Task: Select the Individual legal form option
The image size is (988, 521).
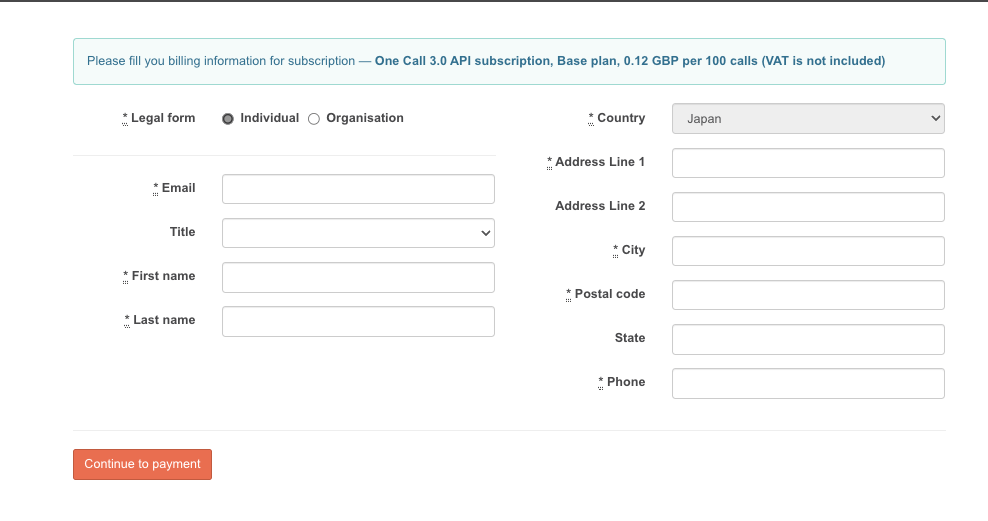Action: pos(227,118)
